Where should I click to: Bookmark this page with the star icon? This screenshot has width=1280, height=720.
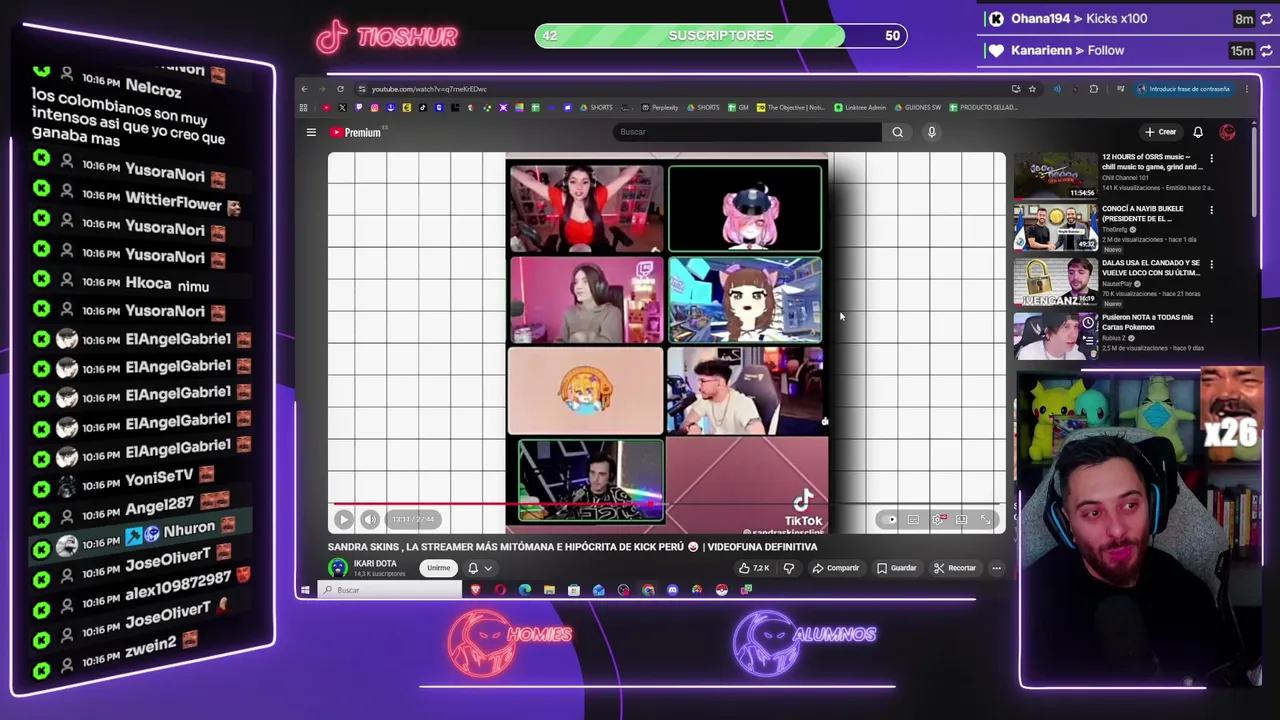1032,89
